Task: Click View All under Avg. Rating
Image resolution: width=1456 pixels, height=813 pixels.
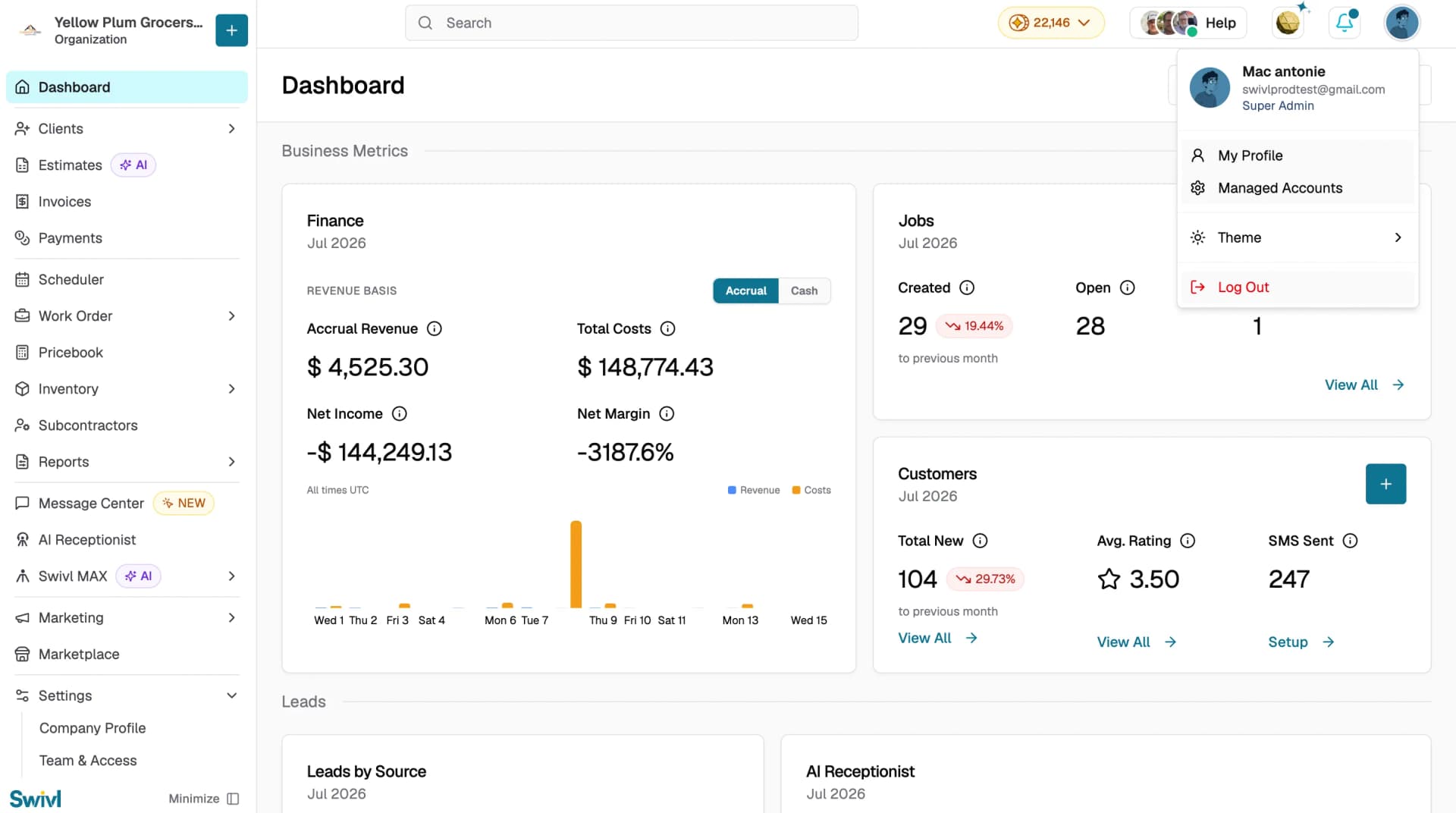Action: tap(1137, 642)
